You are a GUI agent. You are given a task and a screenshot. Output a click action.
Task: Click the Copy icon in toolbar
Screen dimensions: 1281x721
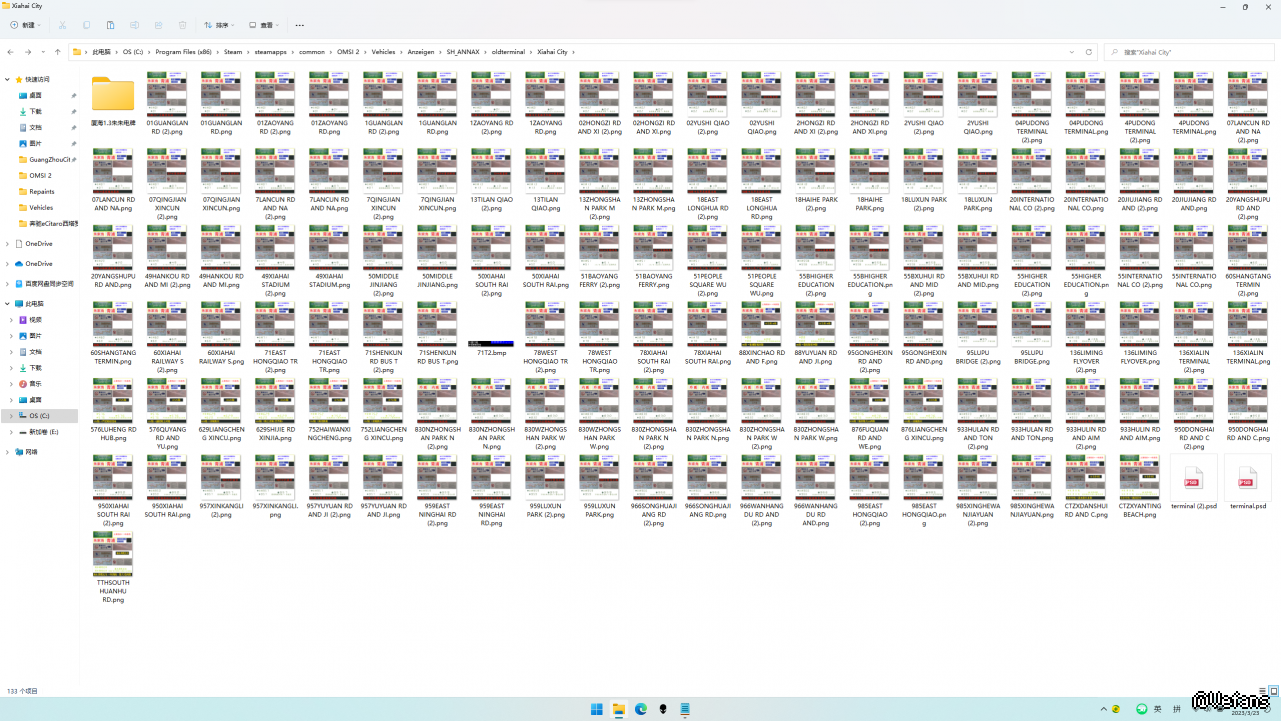point(86,25)
